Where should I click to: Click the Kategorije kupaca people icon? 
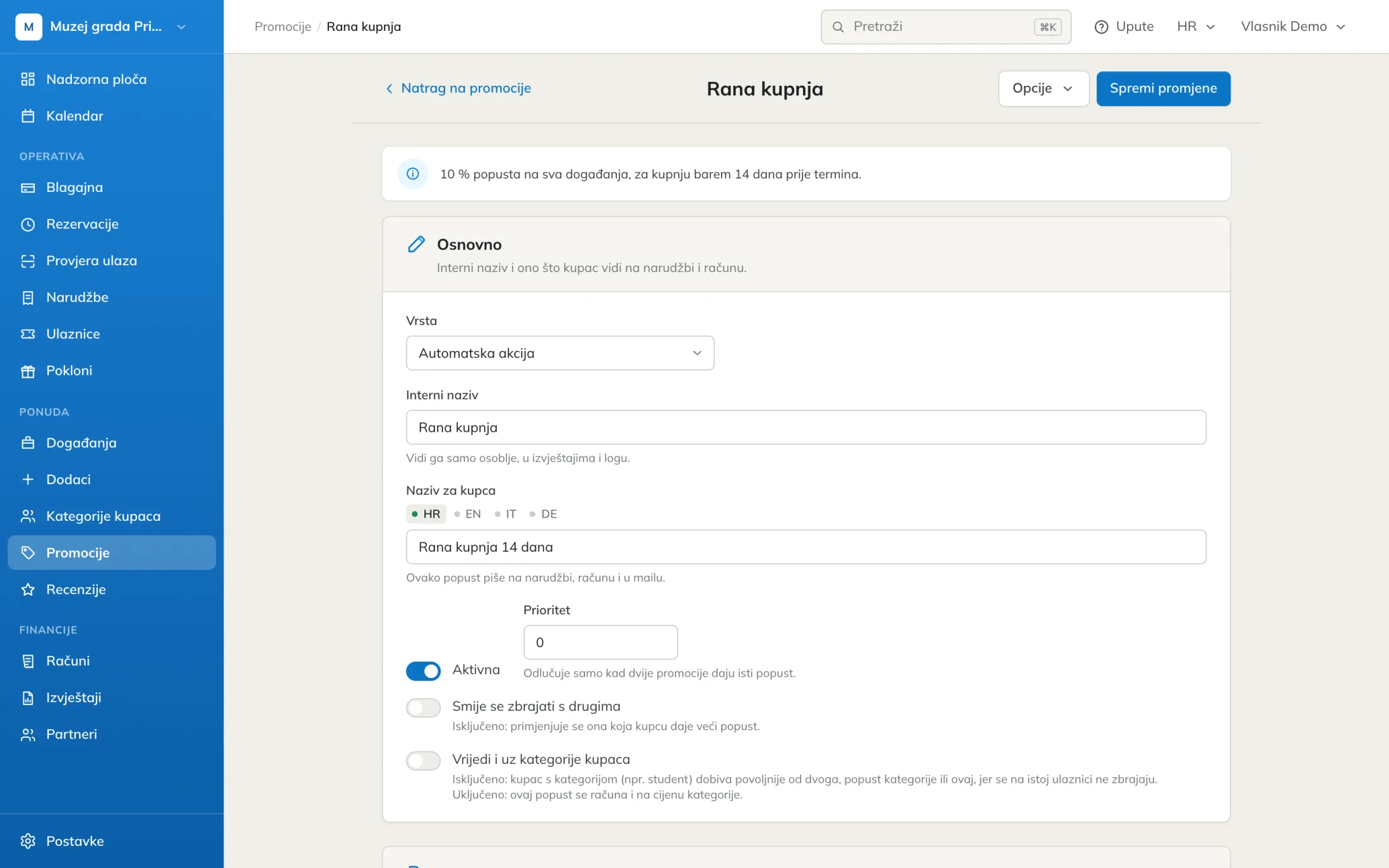click(x=28, y=516)
